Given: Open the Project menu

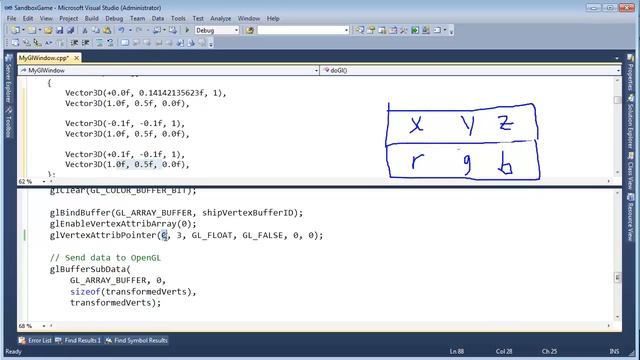Looking at the screenshot, I should pos(69,18).
